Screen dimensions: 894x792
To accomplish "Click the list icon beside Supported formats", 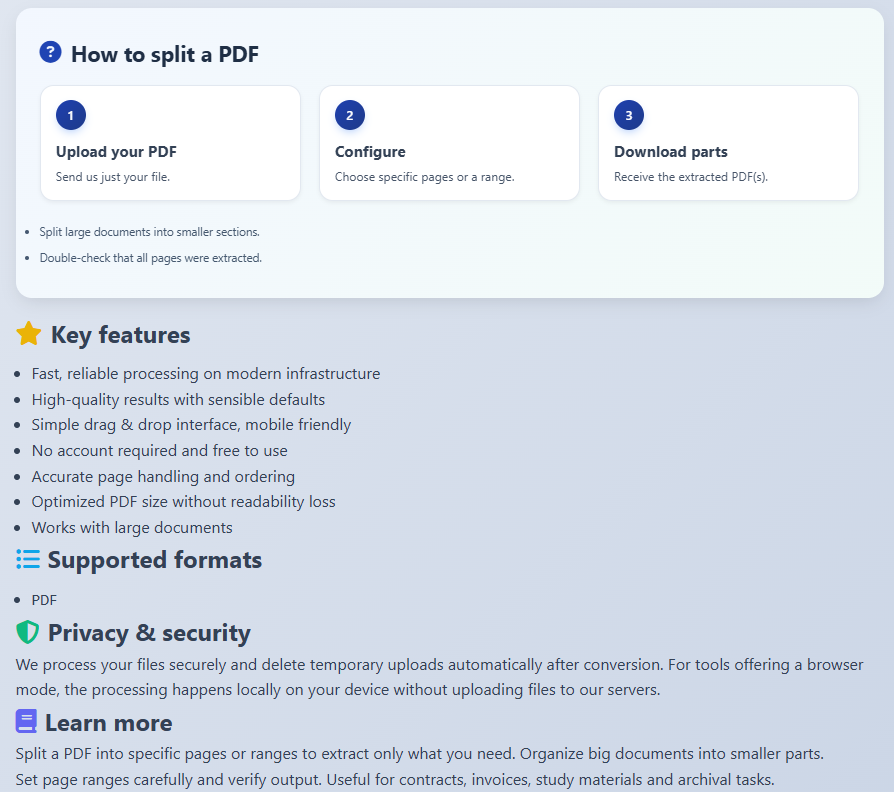I will pos(28,559).
